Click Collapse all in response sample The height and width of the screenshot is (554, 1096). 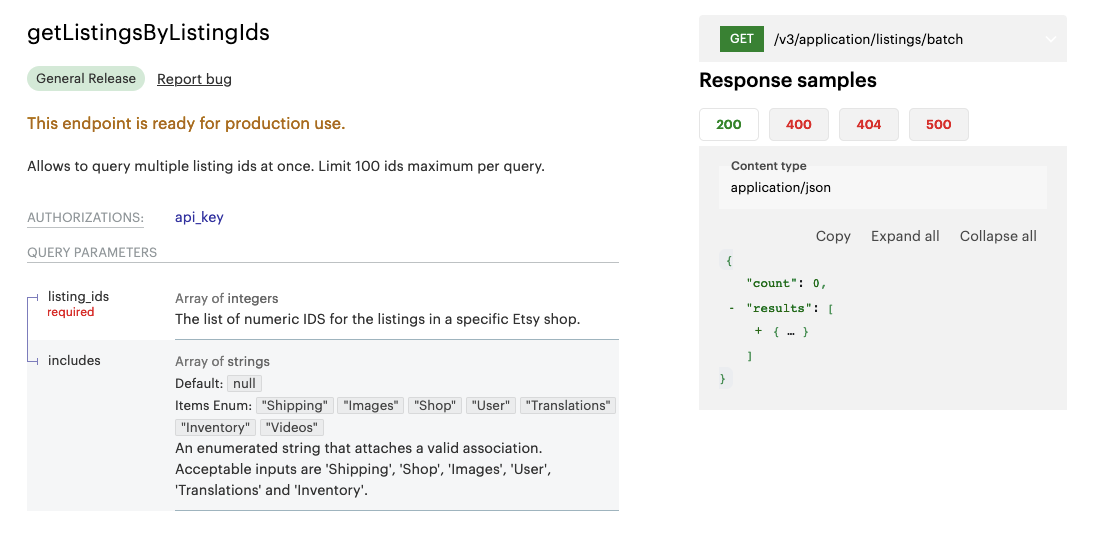998,236
